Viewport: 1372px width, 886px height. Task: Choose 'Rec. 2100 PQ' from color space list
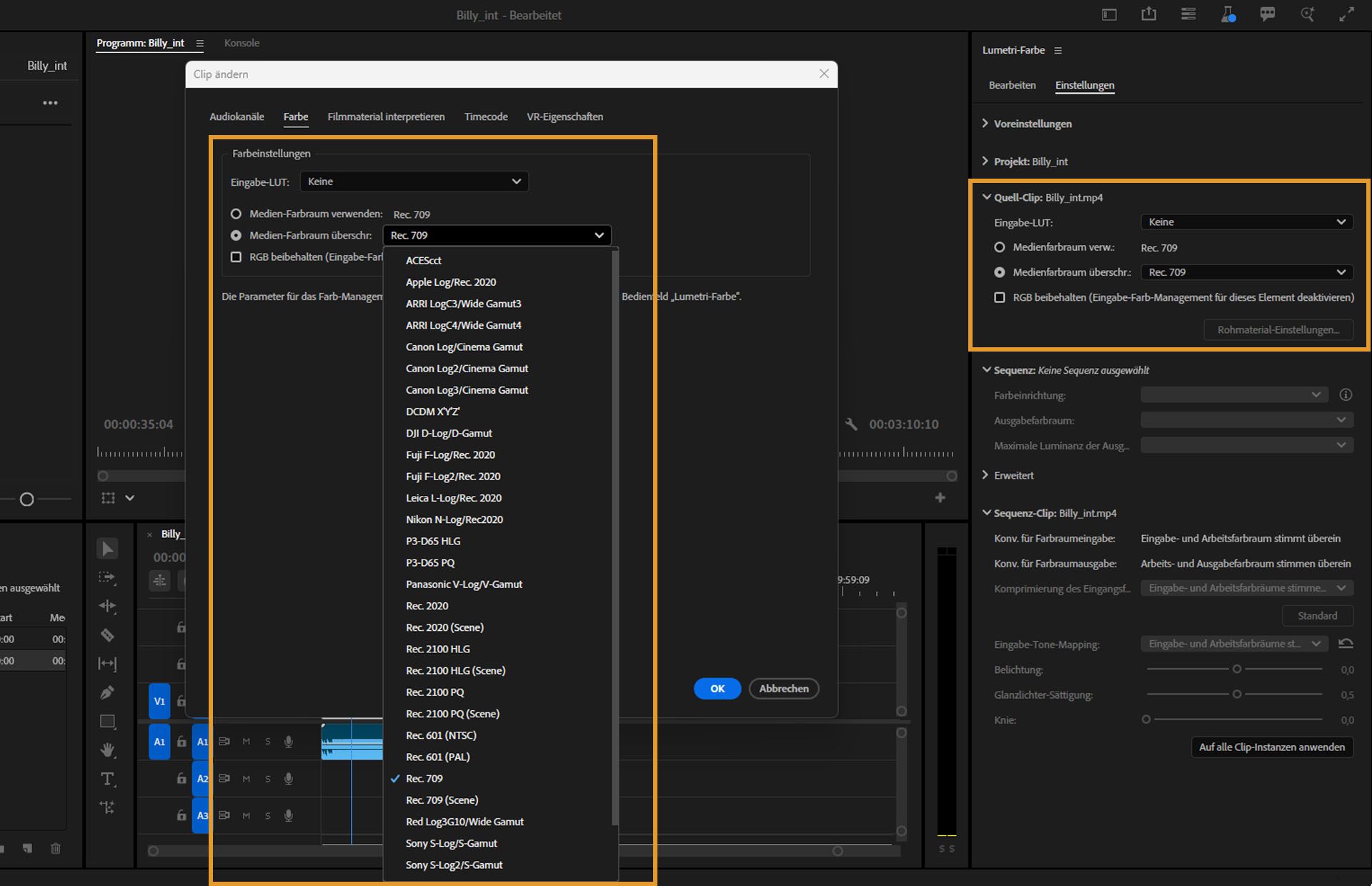coord(434,692)
